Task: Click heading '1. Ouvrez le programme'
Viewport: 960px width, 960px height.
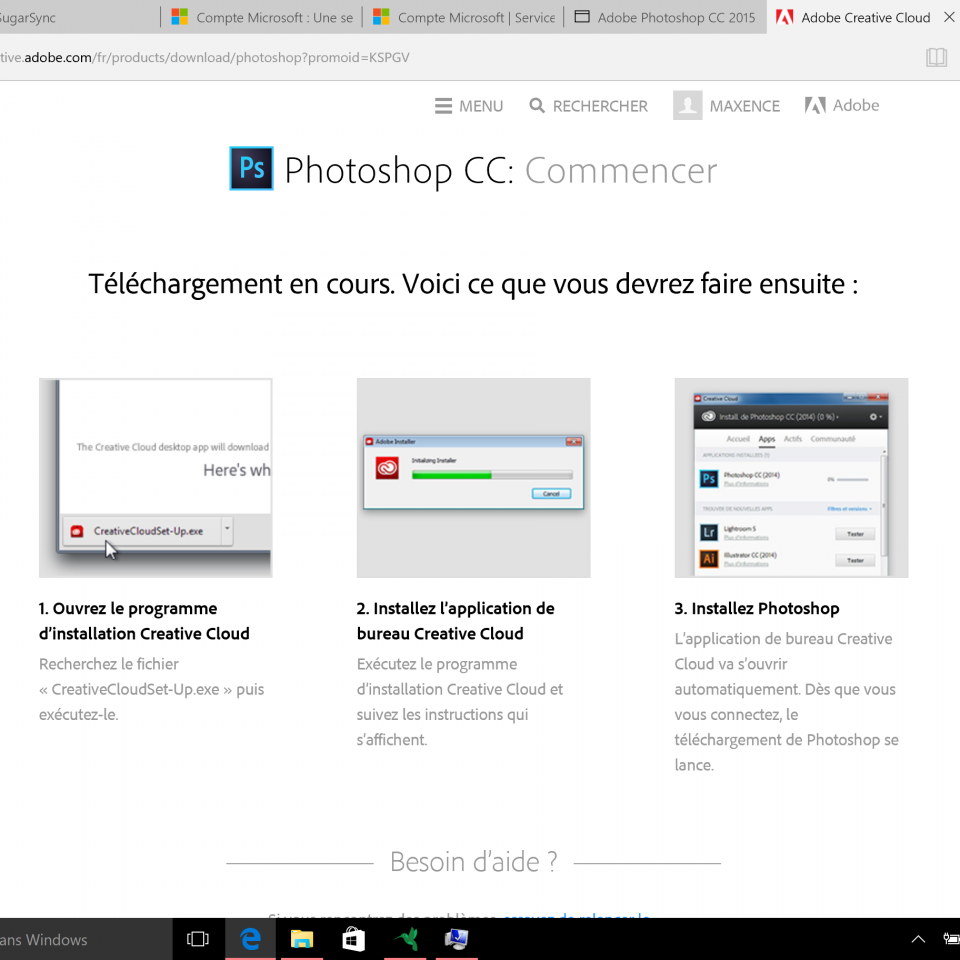Action: (128, 609)
